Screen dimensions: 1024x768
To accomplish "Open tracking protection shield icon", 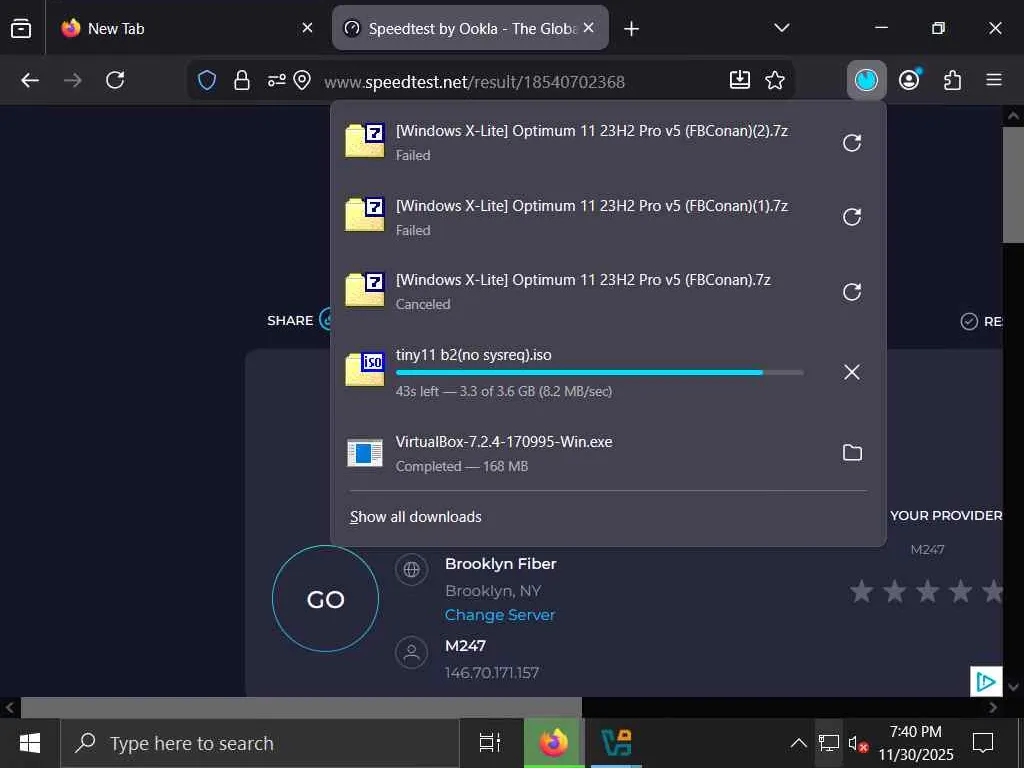I will coord(207,80).
